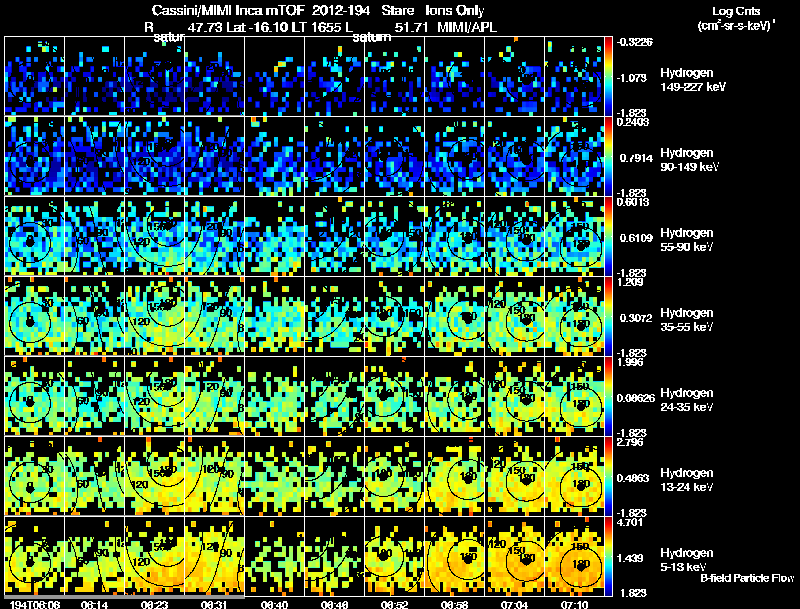Click the colorbar beside the 55-90 keV row
This screenshot has width=800, height=609.
(x=608, y=236)
